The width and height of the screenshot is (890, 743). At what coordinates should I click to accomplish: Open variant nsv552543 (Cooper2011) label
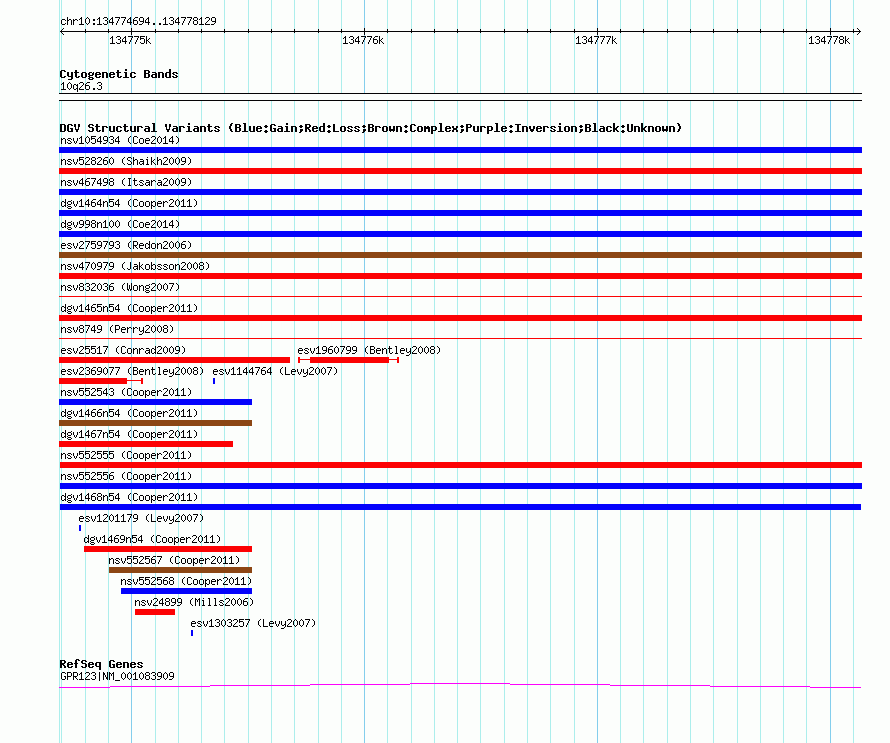tap(126, 392)
